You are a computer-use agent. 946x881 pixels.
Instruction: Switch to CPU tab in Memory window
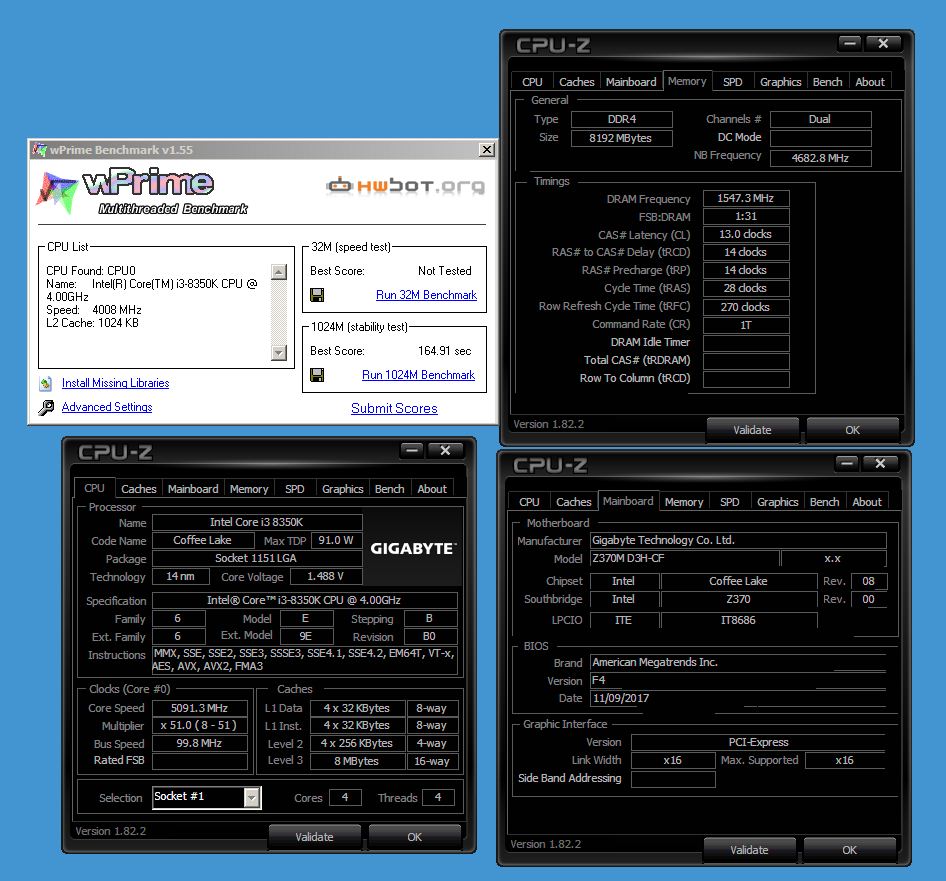pyautogui.click(x=532, y=82)
